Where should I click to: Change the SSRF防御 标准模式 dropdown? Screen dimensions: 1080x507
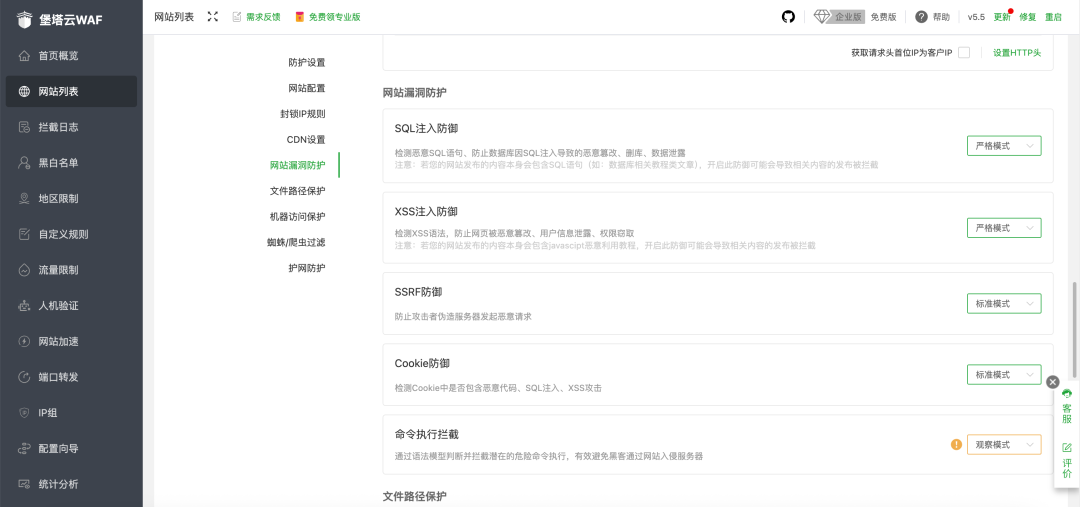1004,304
